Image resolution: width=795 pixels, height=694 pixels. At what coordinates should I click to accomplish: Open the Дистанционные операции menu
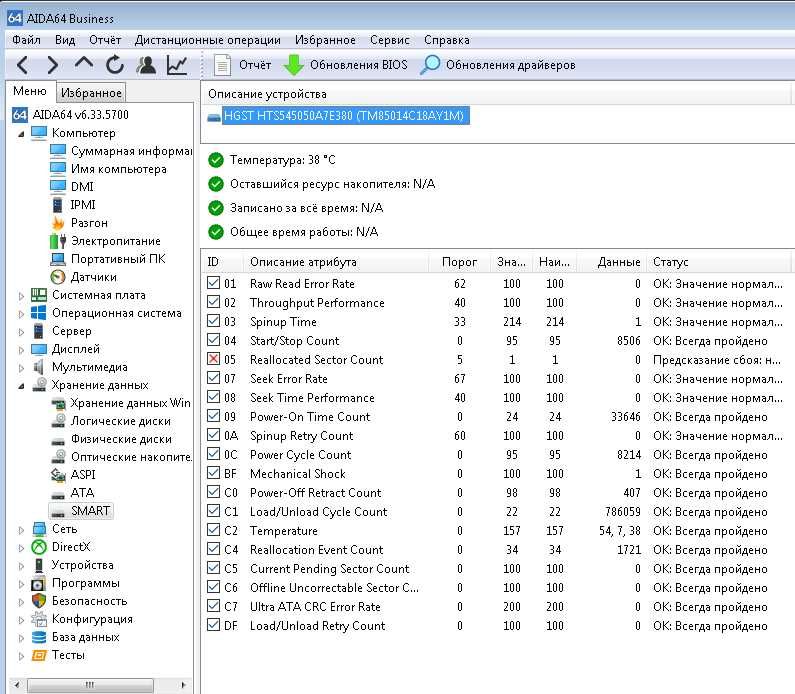[x=208, y=40]
